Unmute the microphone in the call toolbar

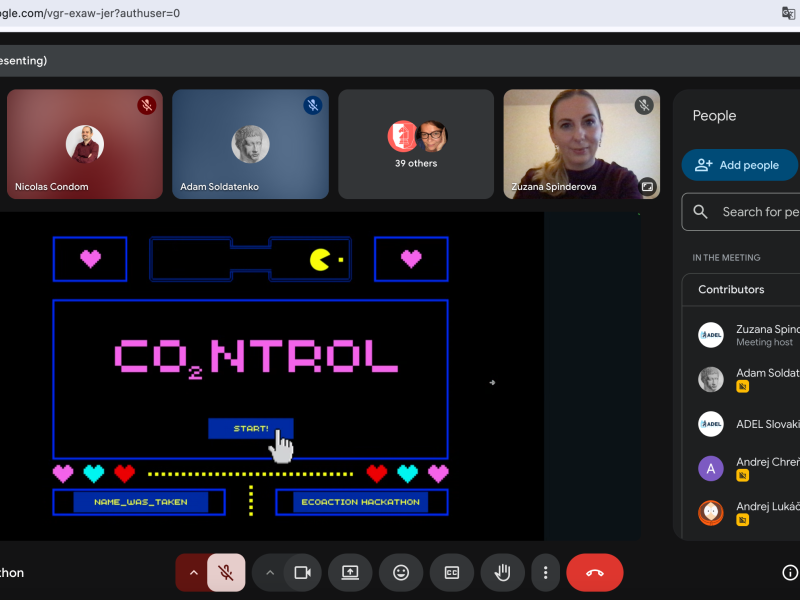coord(226,573)
